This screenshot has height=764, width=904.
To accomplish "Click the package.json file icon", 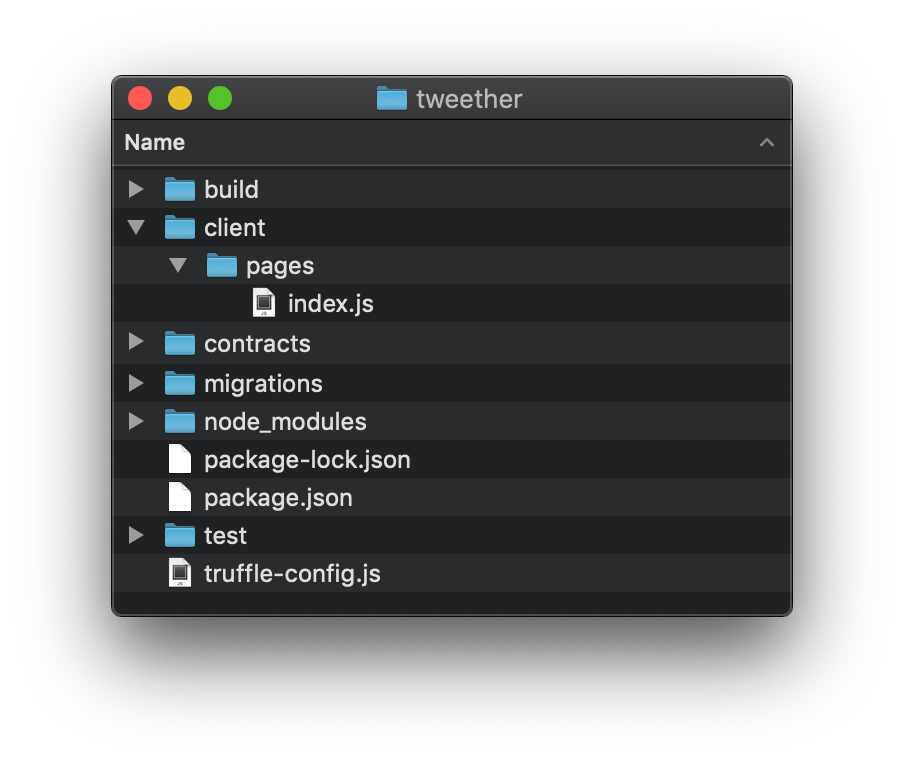I will coord(180,497).
